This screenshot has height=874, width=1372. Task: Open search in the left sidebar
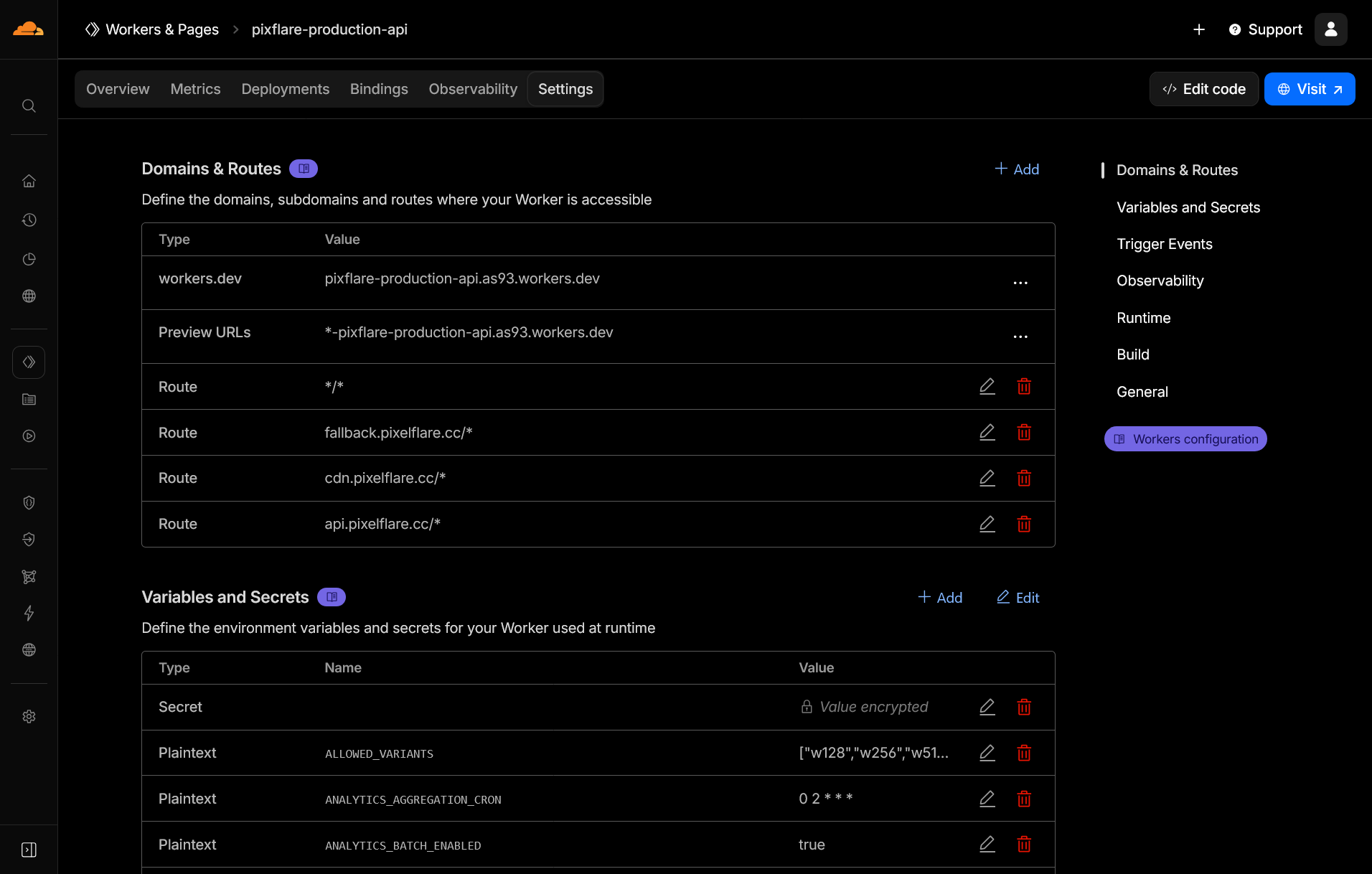[x=29, y=105]
